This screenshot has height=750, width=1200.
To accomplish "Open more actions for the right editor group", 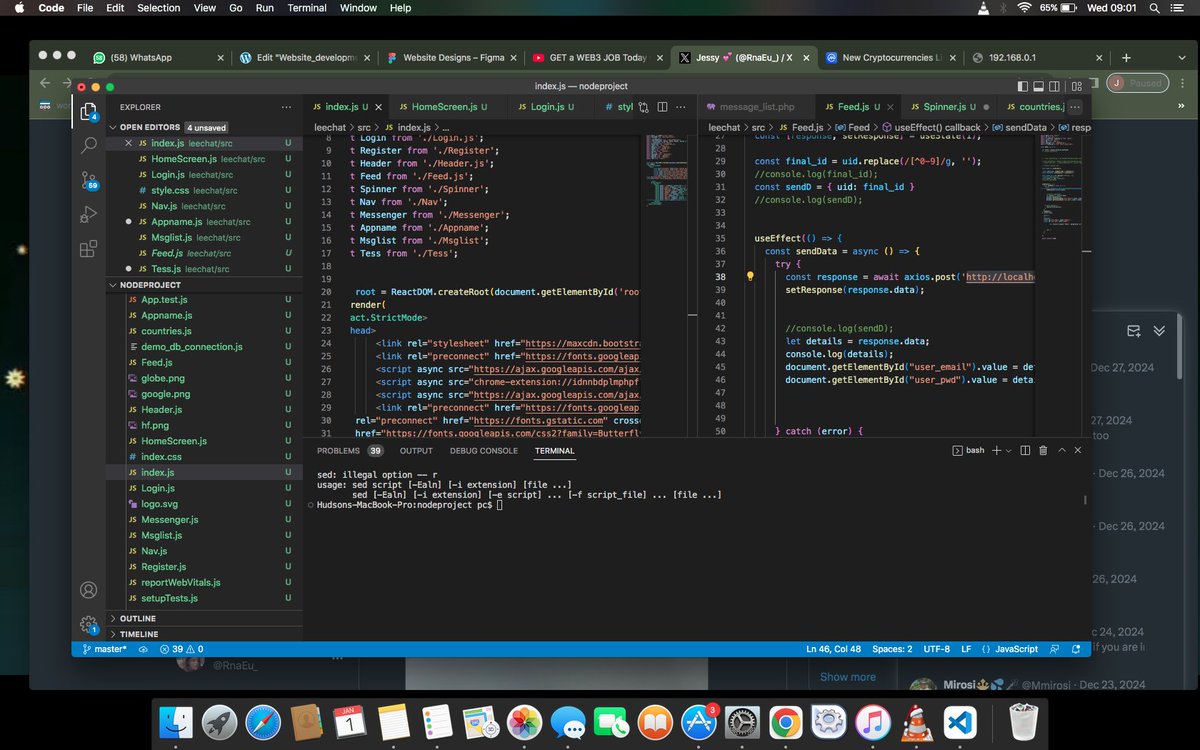I will click(x=1075, y=106).
